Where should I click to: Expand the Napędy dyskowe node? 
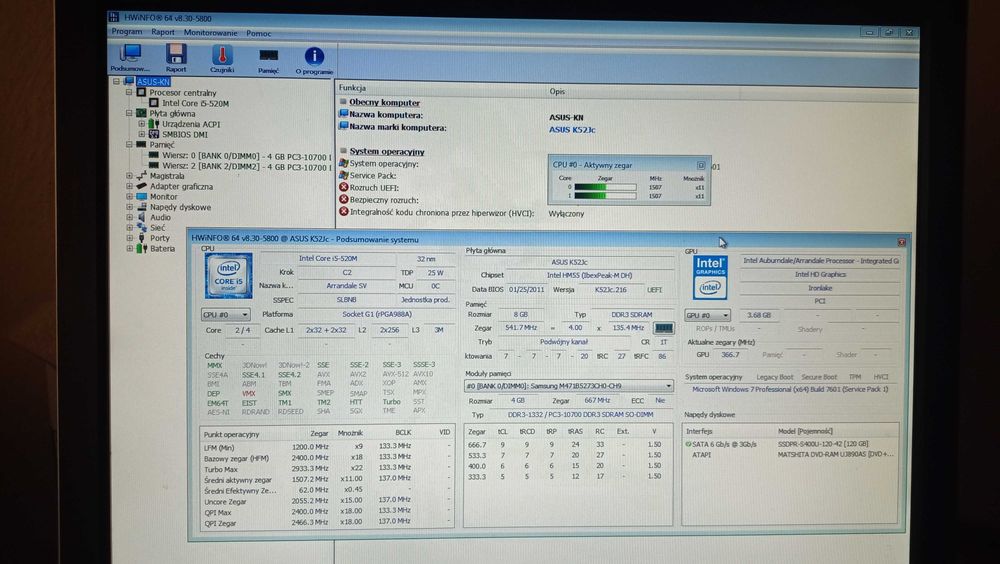(x=129, y=207)
